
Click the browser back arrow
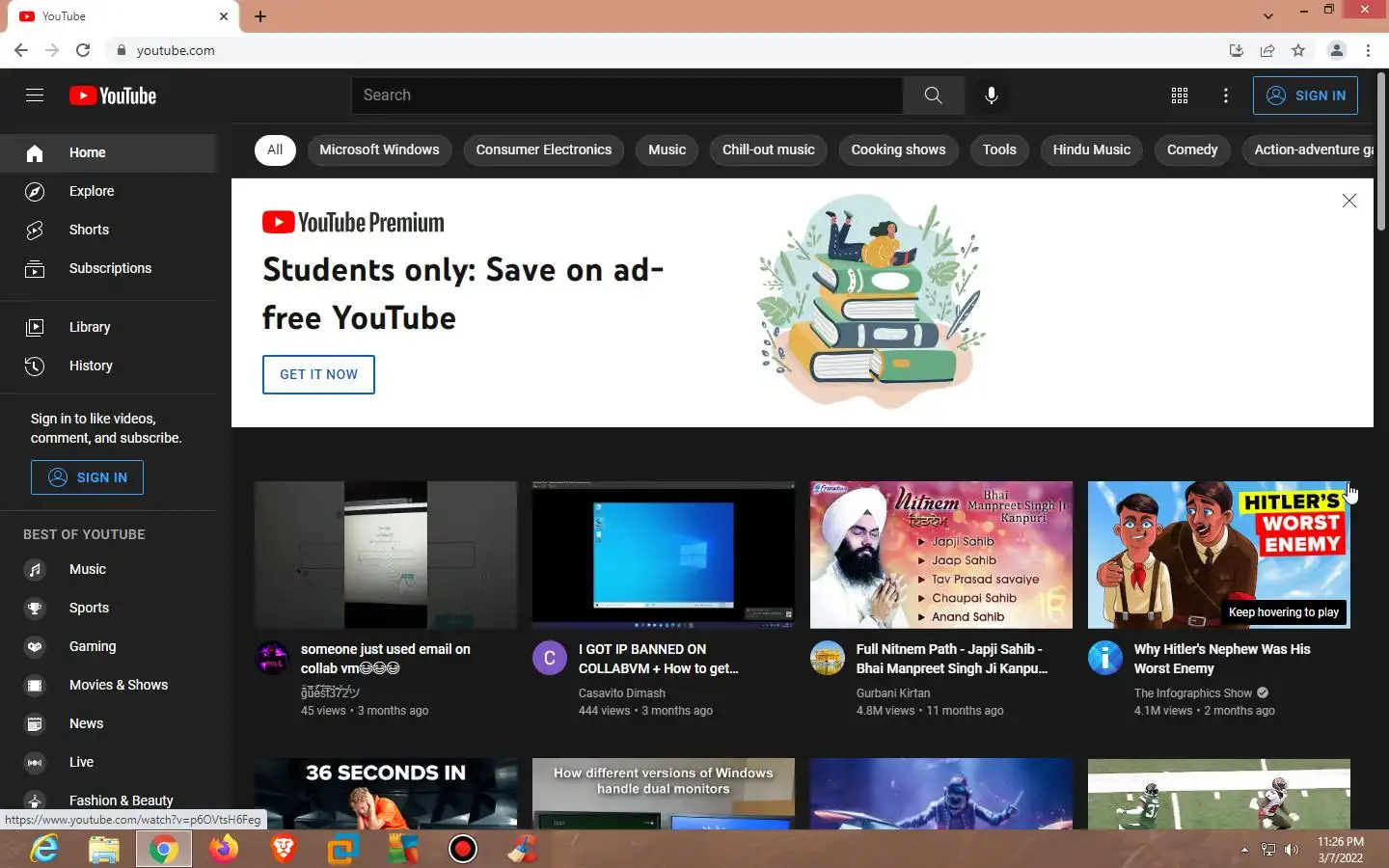21,50
